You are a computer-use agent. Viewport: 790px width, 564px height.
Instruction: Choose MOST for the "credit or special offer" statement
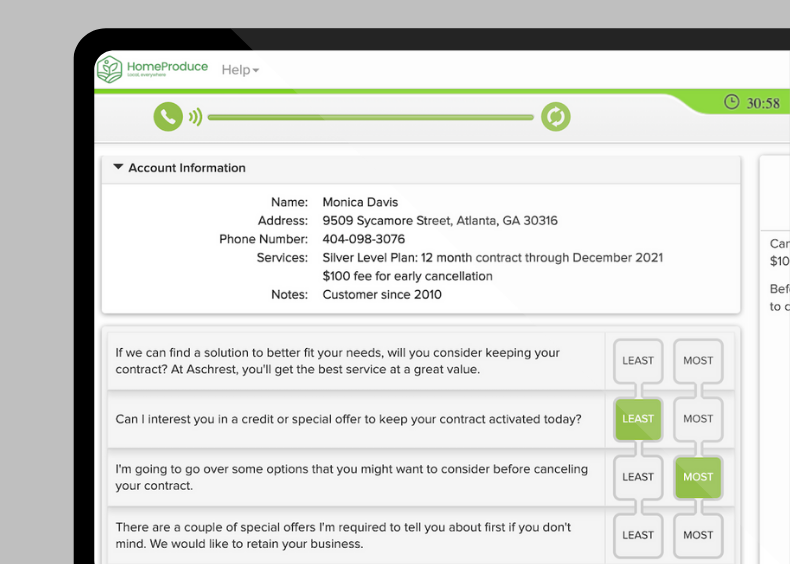(697, 419)
